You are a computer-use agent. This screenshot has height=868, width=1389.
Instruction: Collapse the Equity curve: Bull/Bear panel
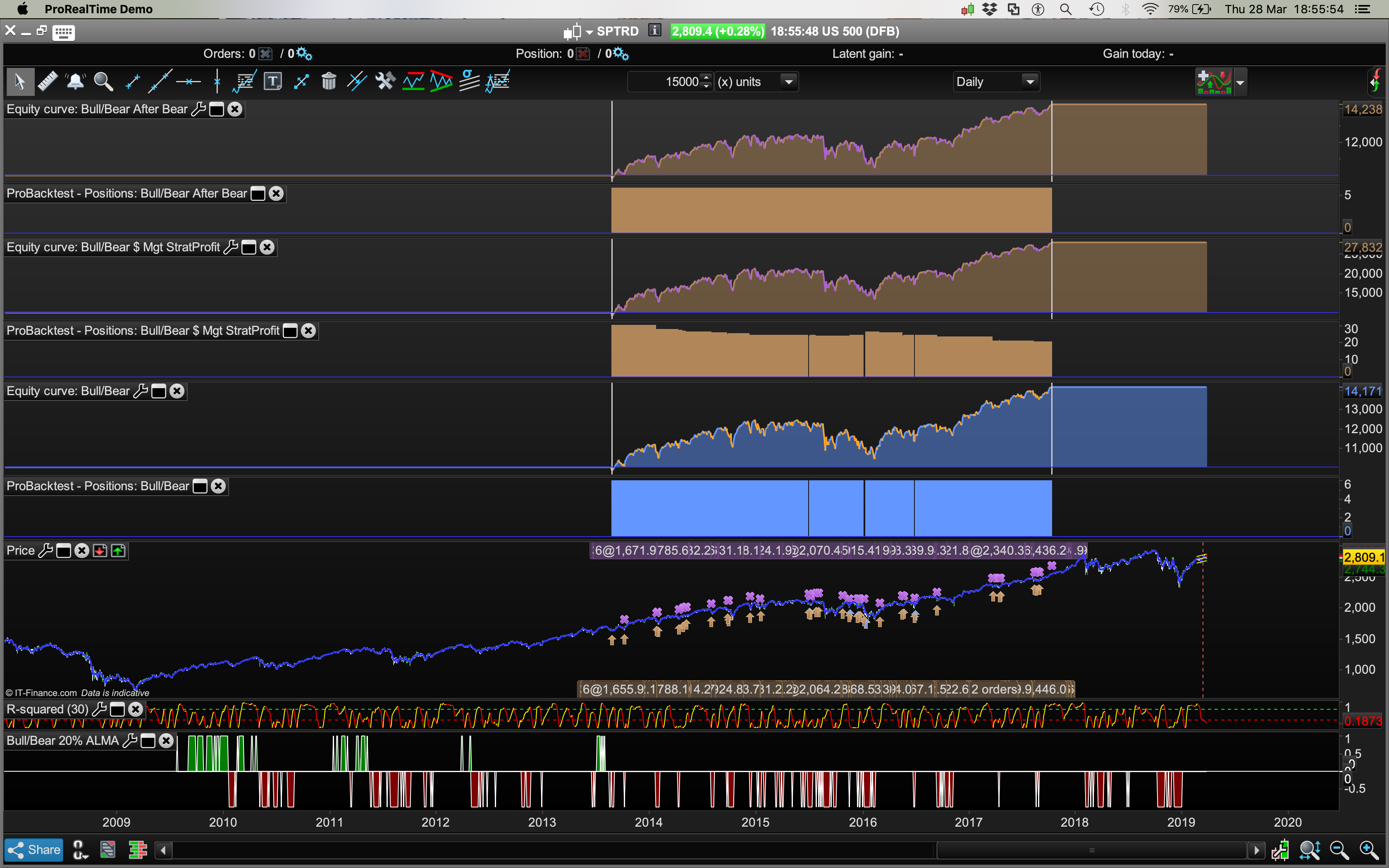point(159,391)
